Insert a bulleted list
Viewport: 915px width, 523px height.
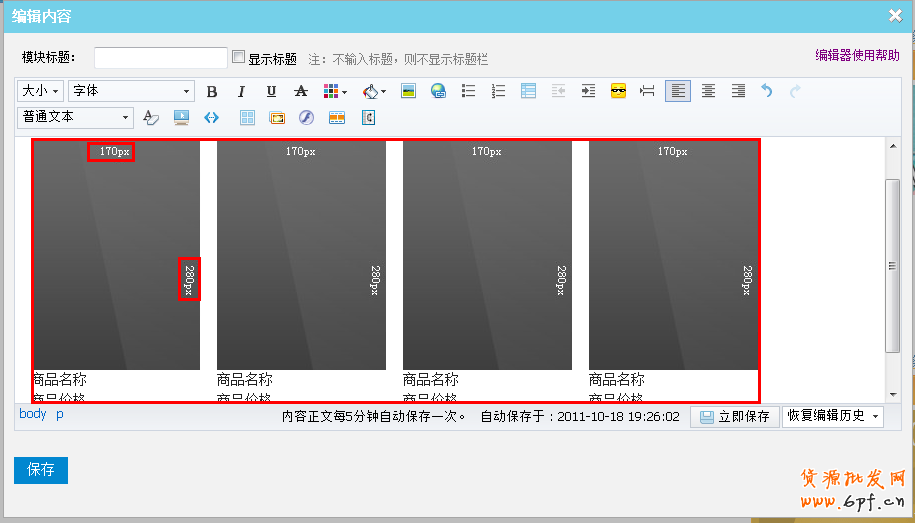(x=468, y=91)
